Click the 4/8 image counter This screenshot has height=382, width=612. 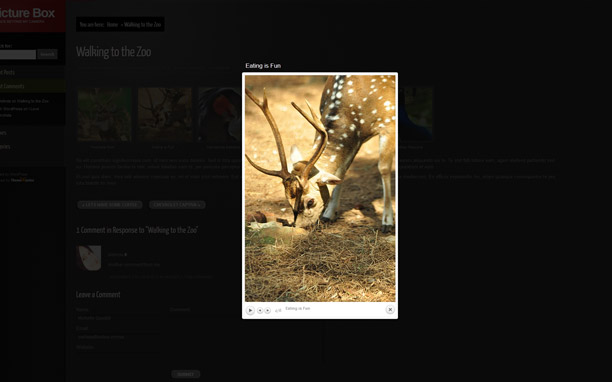point(278,311)
